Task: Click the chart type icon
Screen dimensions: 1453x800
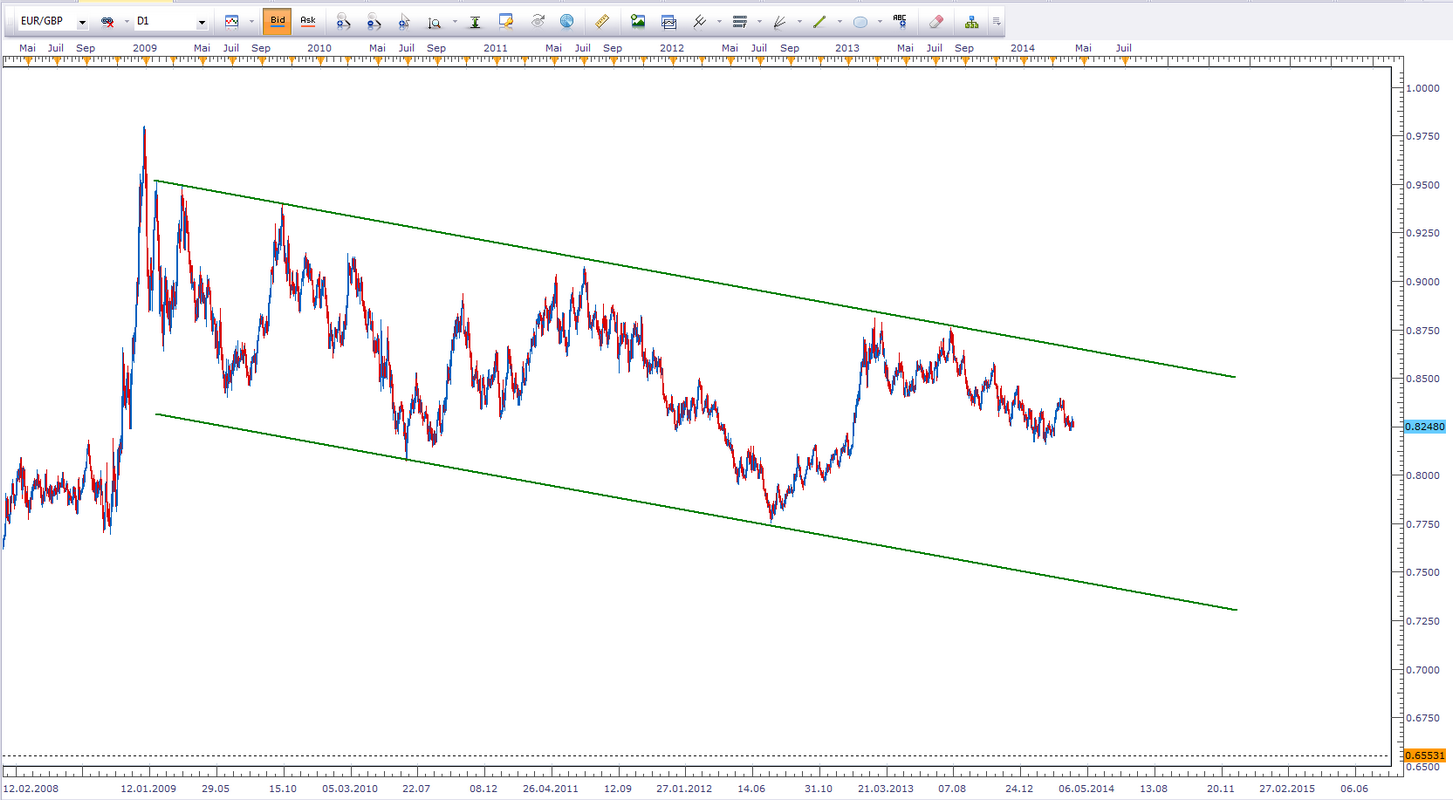Action: tap(232, 21)
